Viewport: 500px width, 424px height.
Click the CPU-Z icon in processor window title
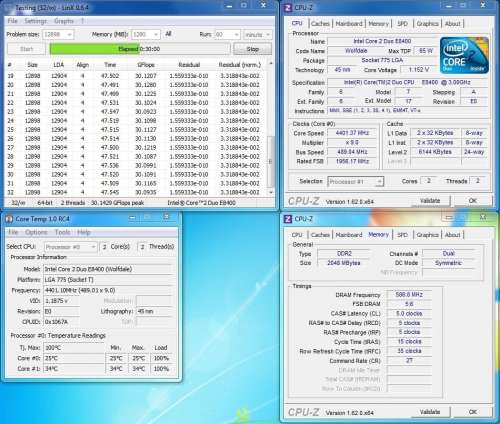pyautogui.click(x=288, y=7)
